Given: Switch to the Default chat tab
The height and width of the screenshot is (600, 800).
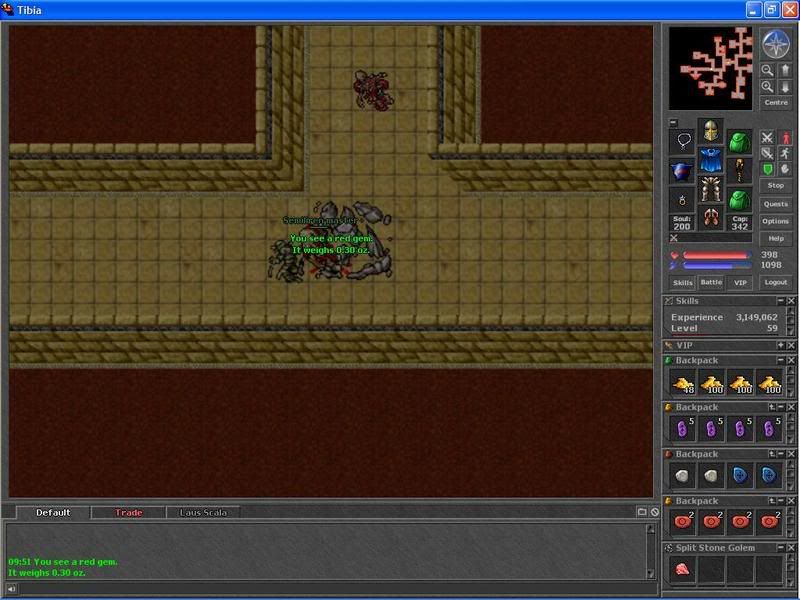Looking at the screenshot, I should pos(53,513).
